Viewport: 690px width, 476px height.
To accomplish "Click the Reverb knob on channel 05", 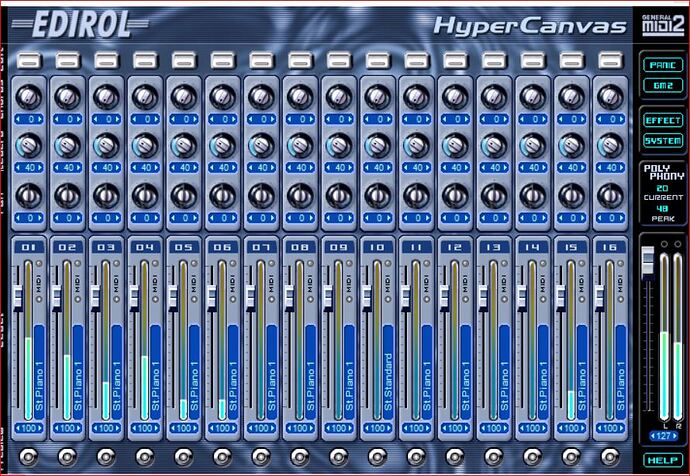I will coord(184,146).
